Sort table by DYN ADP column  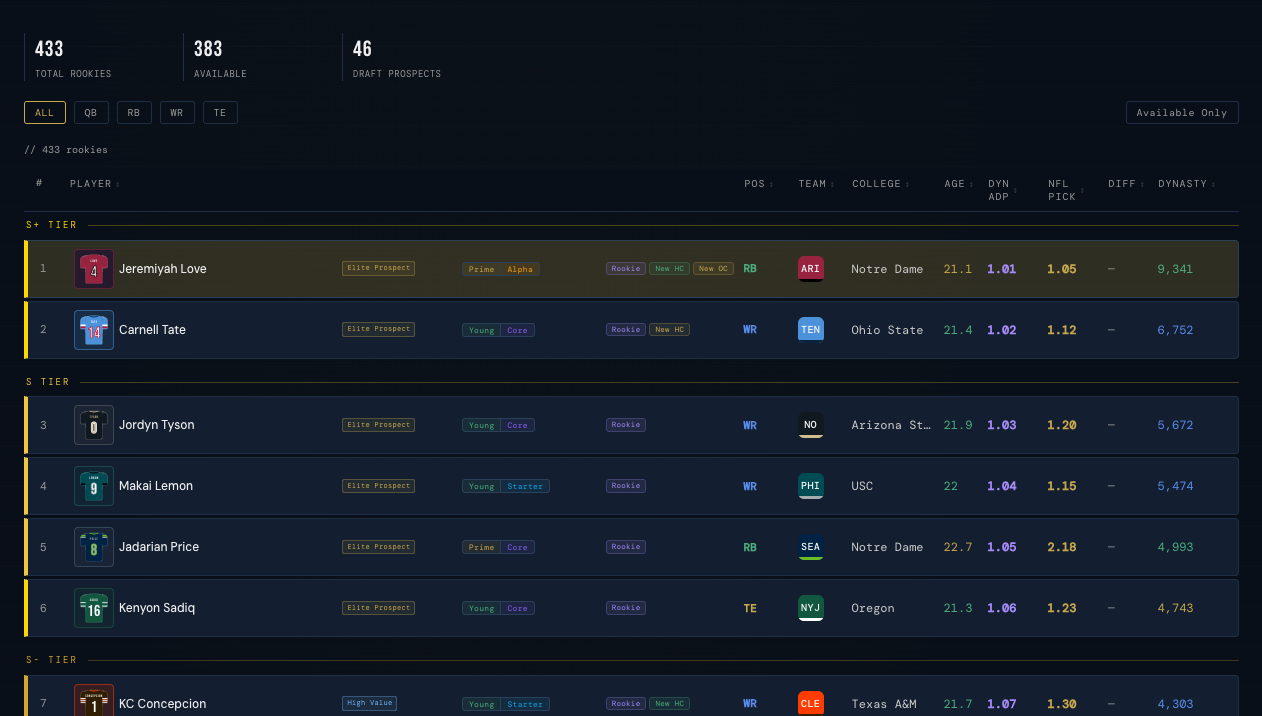point(1001,190)
